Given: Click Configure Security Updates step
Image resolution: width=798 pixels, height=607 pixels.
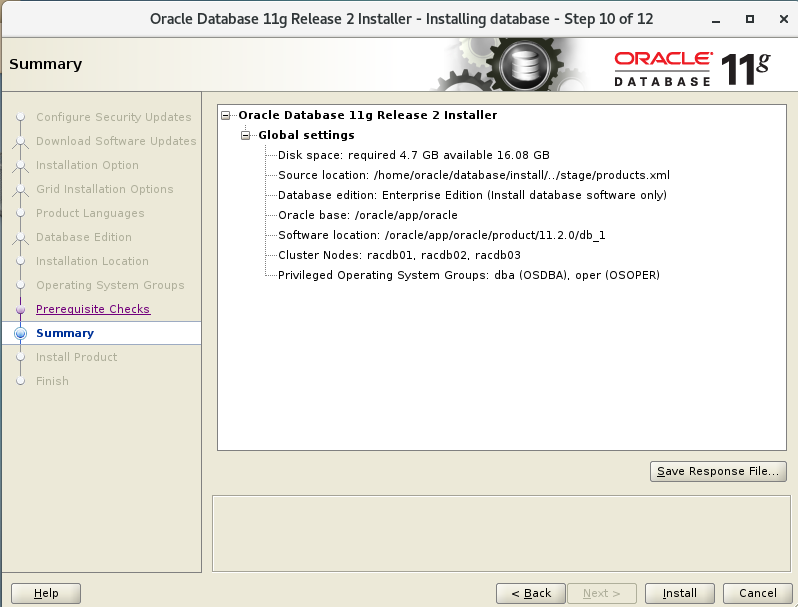Looking at the screenshot, I should (113, 117).
